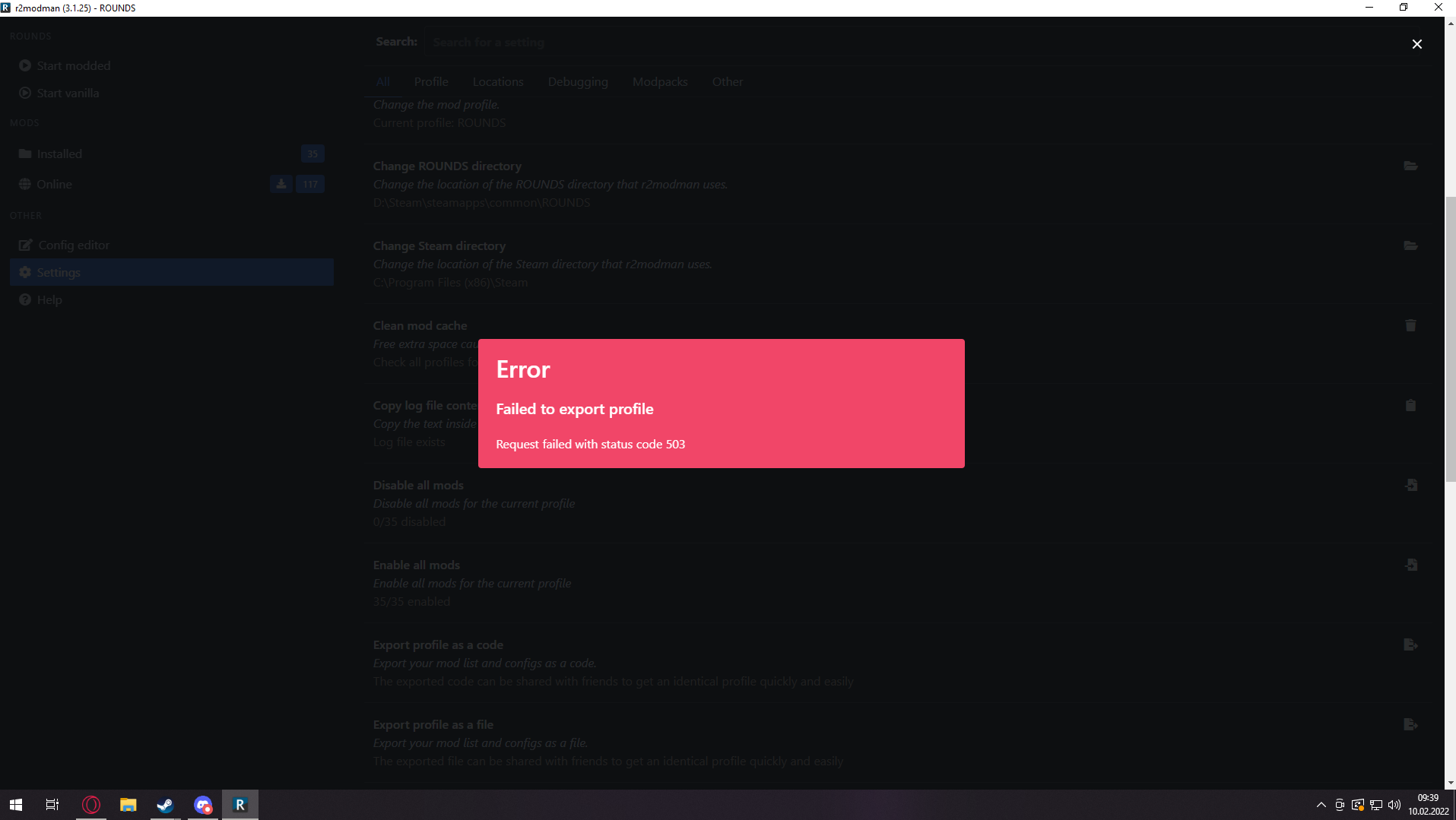Click the Export profile as a code title
Screen dimensions: 1456x820
[438, 644]
